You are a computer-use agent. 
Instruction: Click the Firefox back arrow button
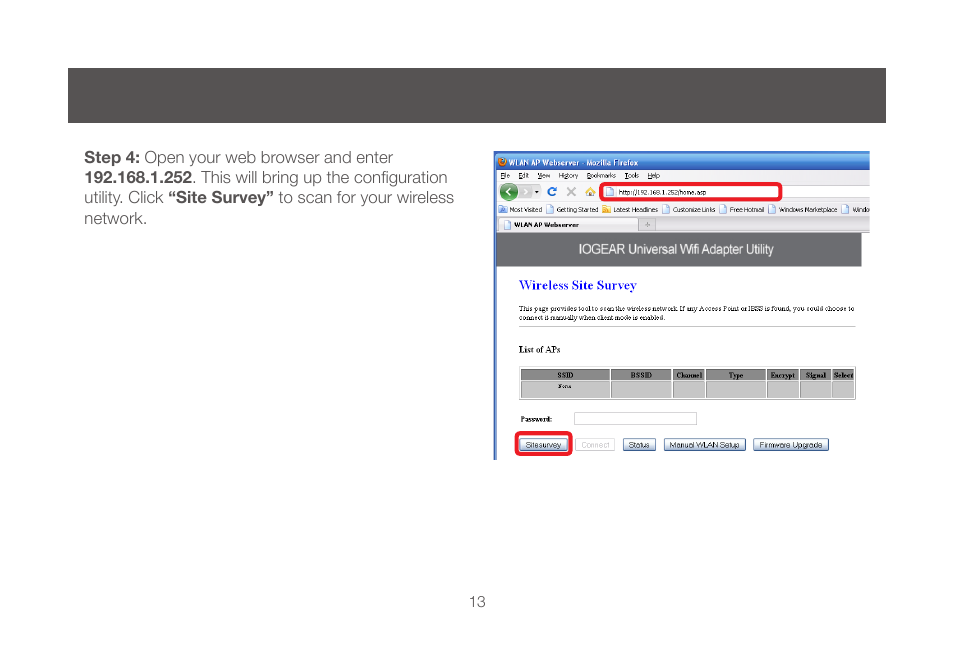(x=509, y=192)
